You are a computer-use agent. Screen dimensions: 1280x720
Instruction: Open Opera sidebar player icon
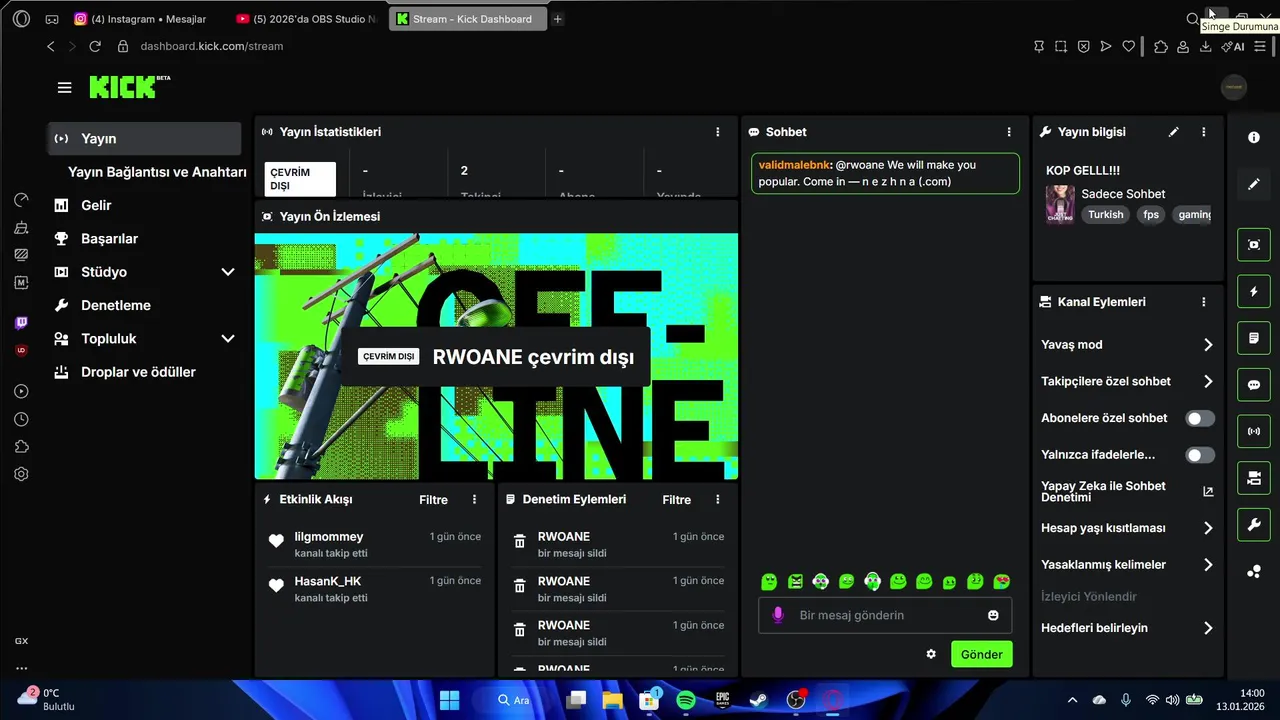coord(21,391)
